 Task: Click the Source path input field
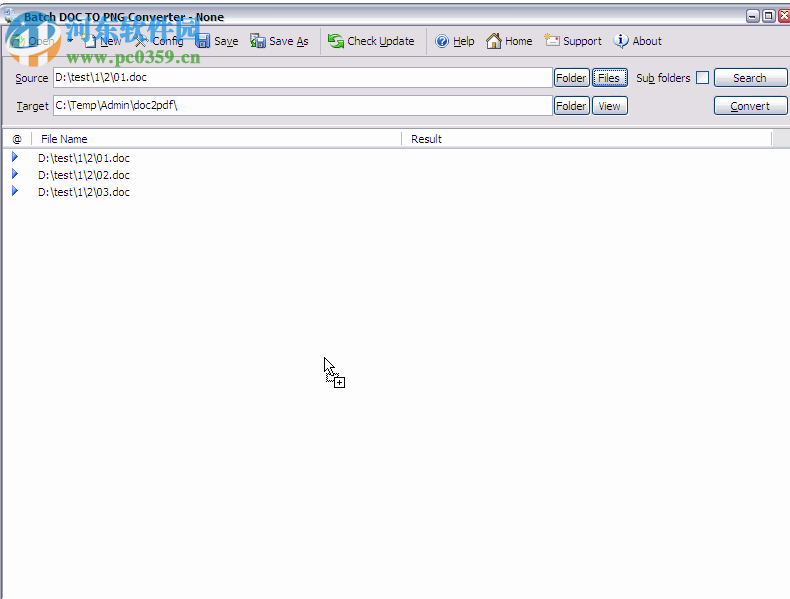303,78
